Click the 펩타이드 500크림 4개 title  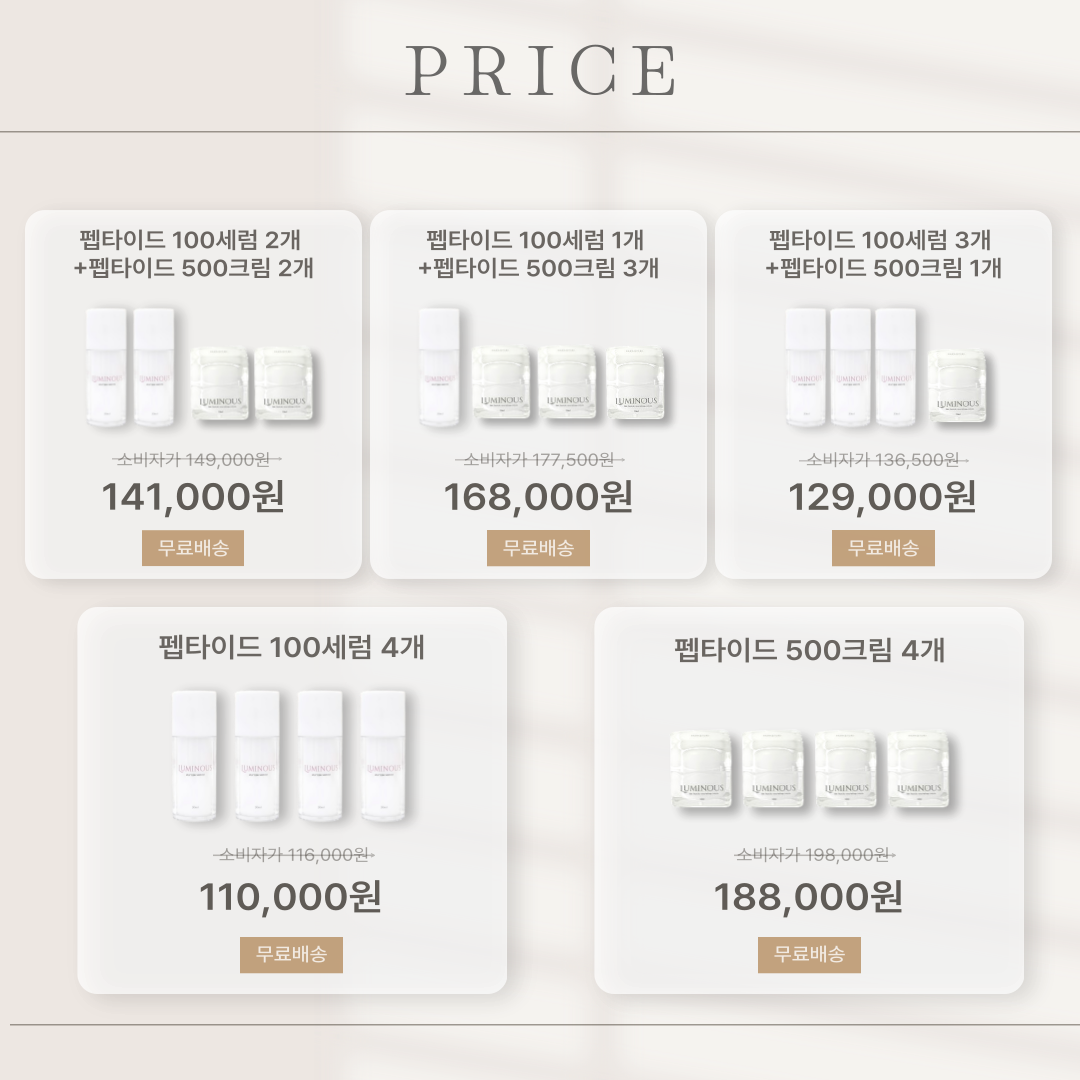click(x=809, y=650)
